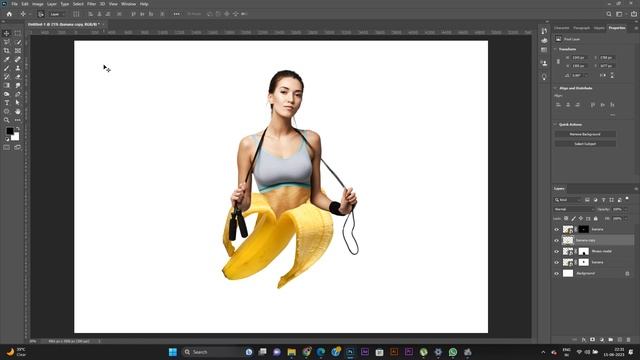The image size is (640, 360).
Task: Switch to the Paragraph tab
Action: [x=582, y=28]
